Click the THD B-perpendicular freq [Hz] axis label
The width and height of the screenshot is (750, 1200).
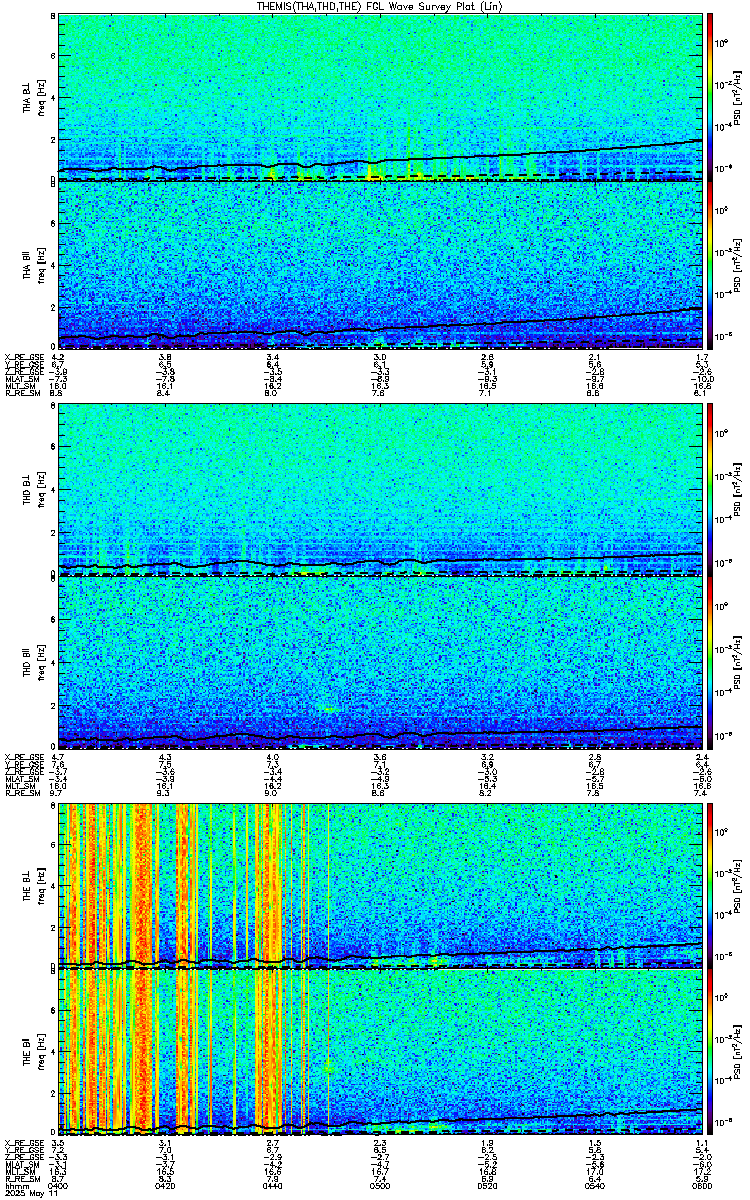[x=40, y=489]
